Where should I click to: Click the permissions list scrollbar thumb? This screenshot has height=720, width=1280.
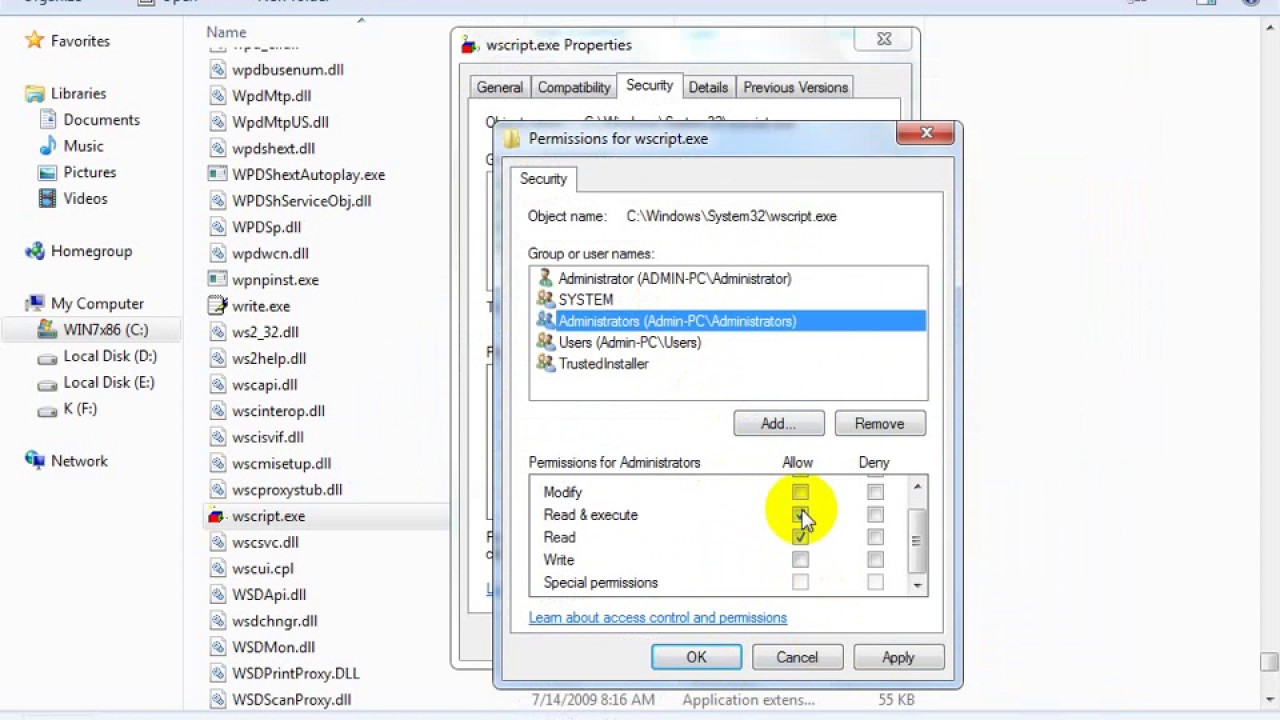click(916, 541)
